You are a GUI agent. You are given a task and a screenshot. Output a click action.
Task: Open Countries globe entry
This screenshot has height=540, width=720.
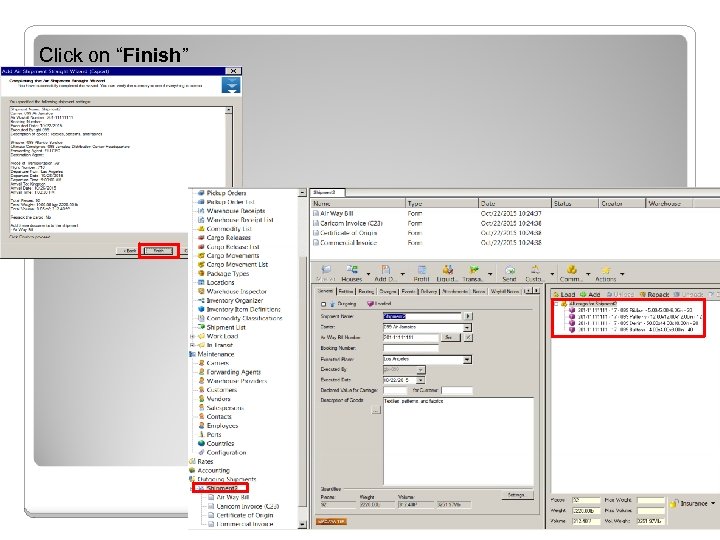click(216, 444)
